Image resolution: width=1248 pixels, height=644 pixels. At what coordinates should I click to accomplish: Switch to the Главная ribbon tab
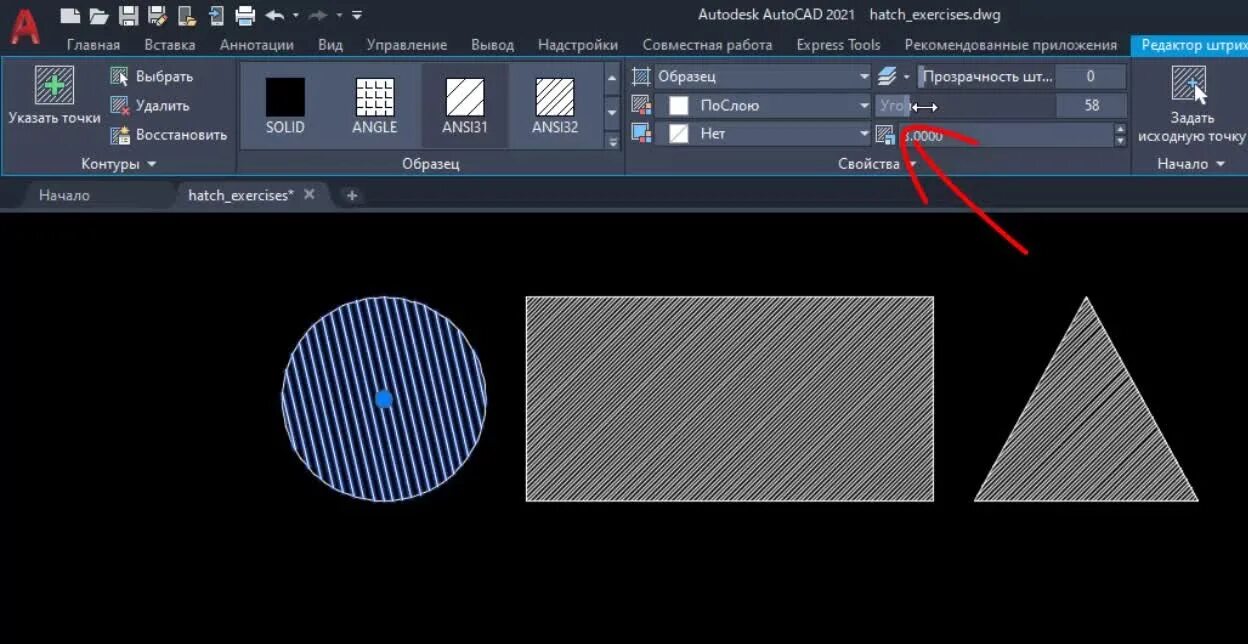point(93,45)
